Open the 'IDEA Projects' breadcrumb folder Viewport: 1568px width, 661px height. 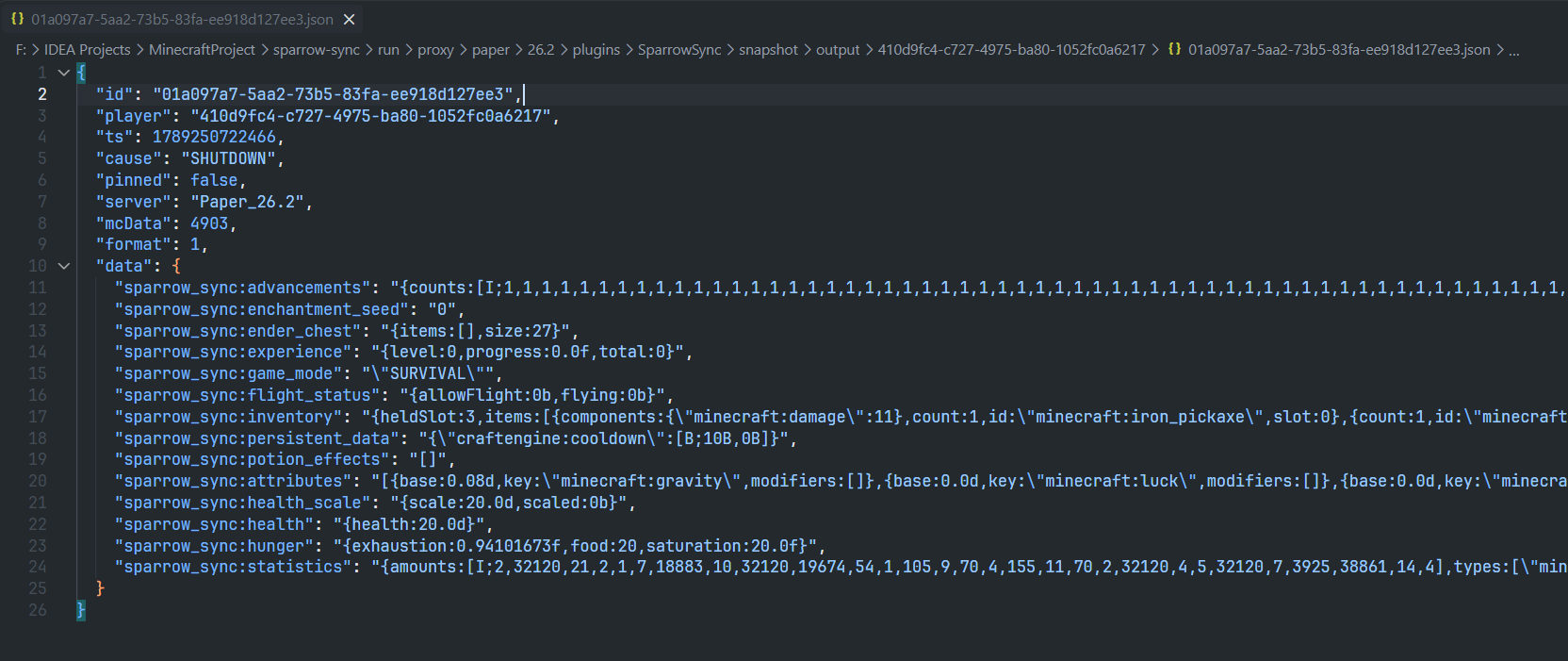pos(88,49)
